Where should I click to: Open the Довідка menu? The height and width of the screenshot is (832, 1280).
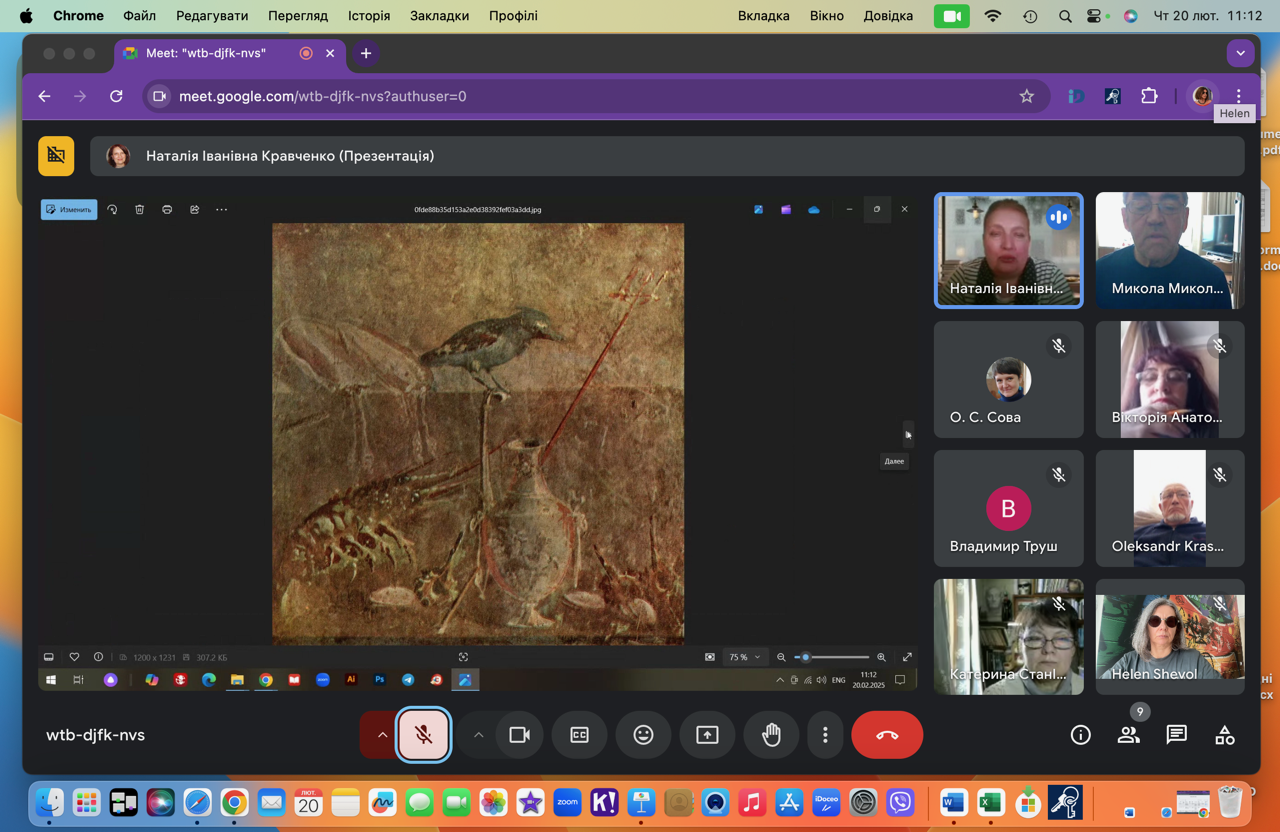point(887,16)
